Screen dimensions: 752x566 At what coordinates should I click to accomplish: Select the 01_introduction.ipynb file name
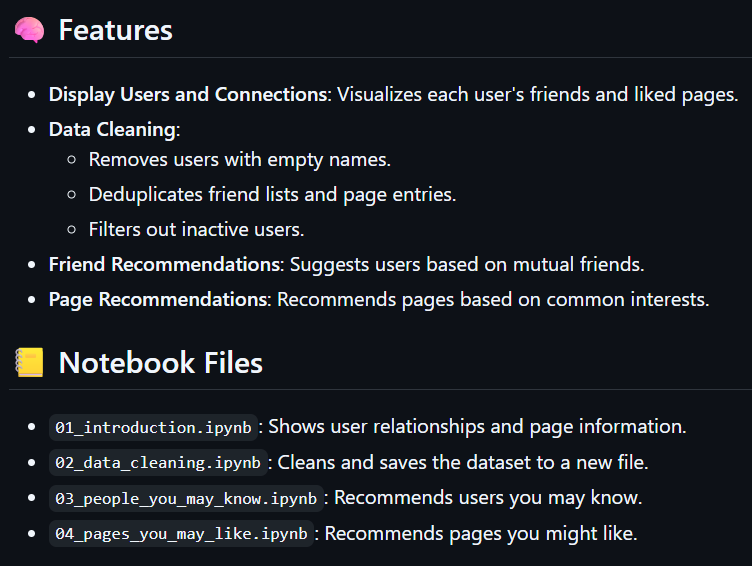click(x=154, y=427)
